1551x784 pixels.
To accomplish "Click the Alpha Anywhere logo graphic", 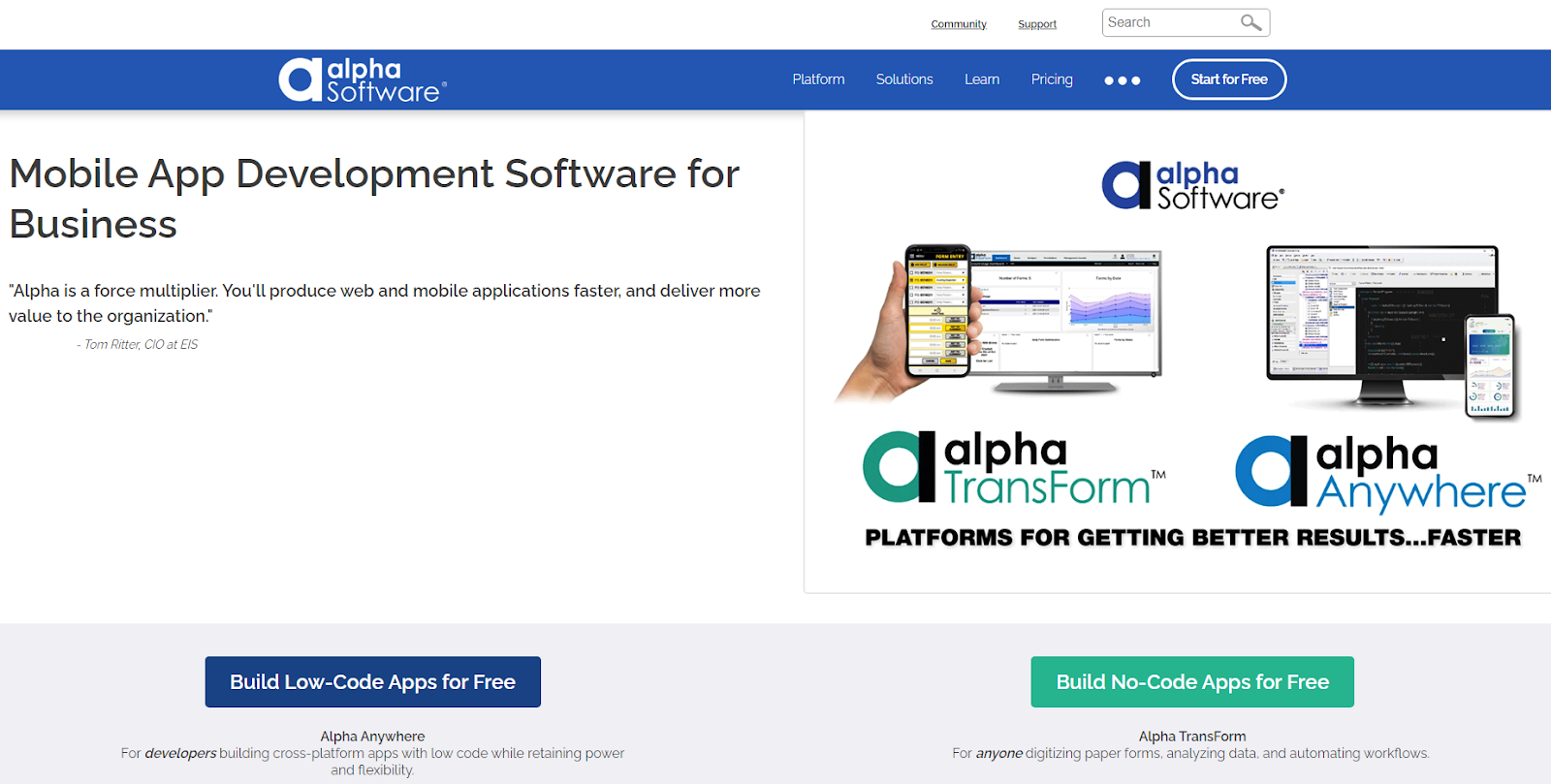I will click(x=1388, y=473).
